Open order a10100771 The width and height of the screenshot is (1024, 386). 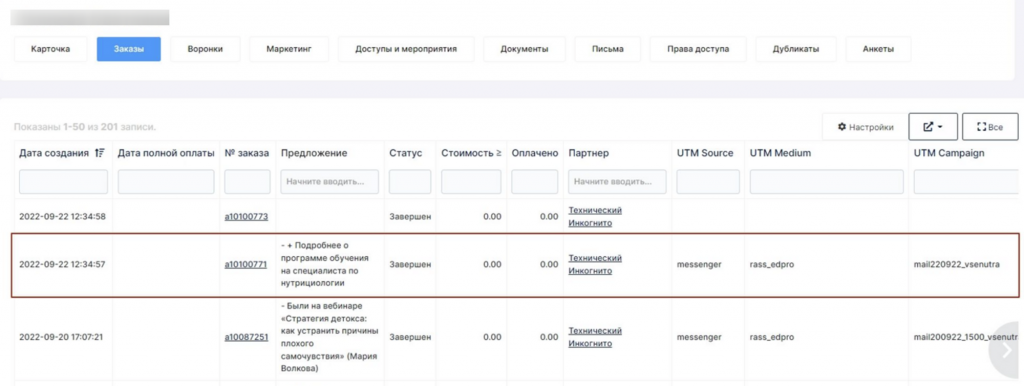(x=246, y=265)
